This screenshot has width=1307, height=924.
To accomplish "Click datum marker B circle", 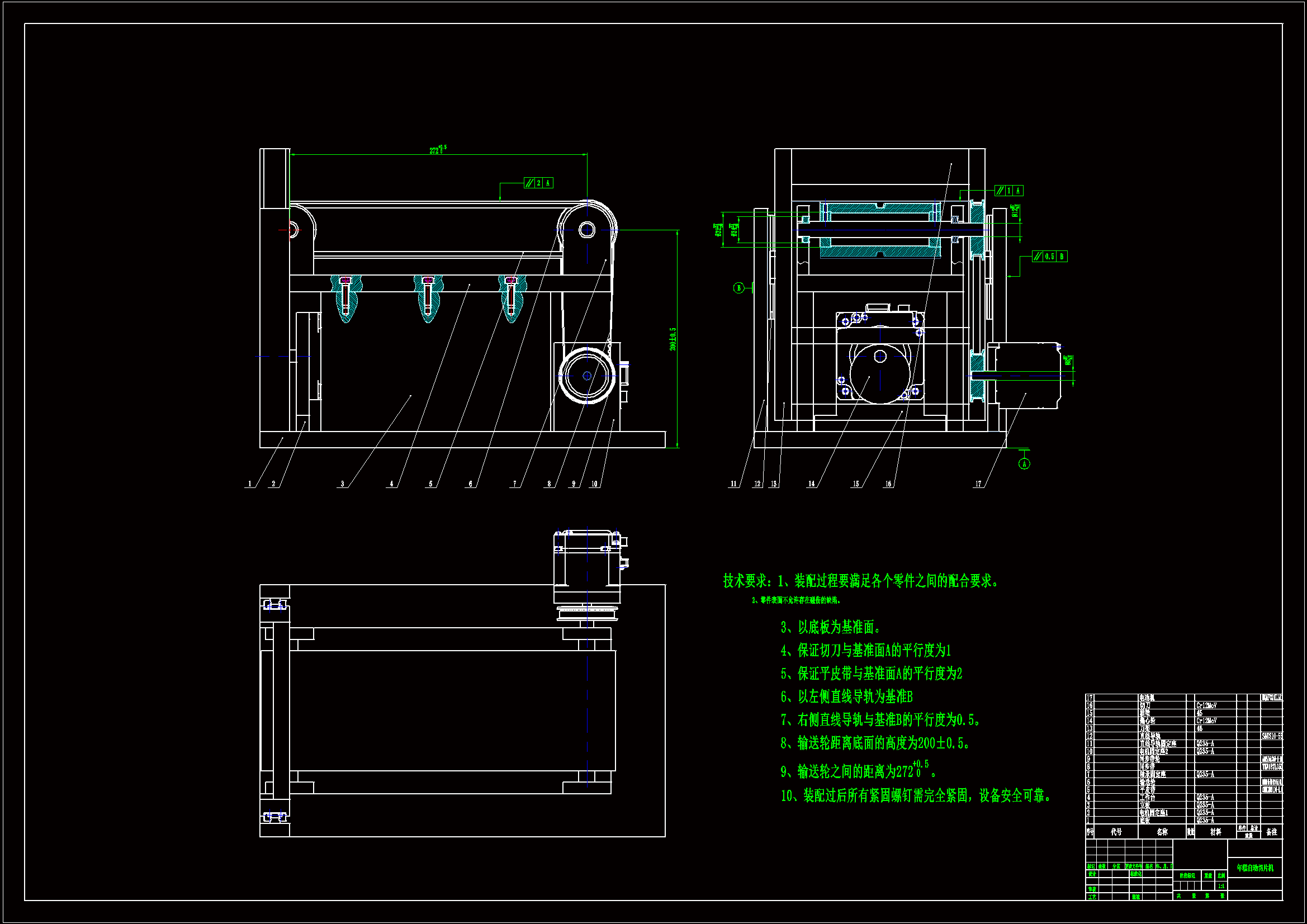I will coord(738,288).
